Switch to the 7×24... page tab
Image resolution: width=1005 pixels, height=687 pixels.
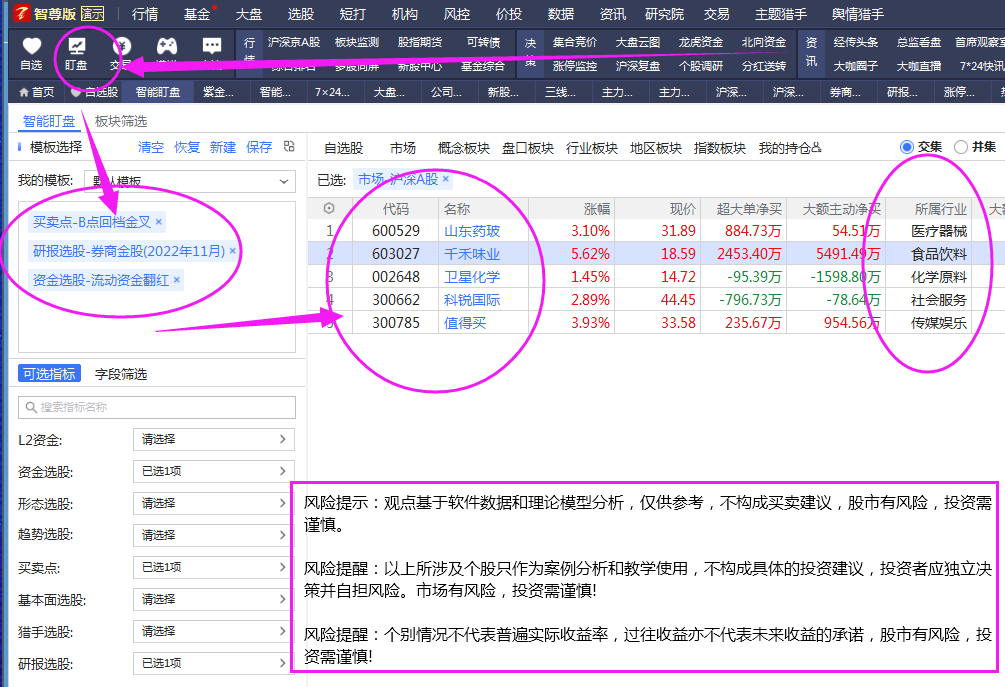332,92
